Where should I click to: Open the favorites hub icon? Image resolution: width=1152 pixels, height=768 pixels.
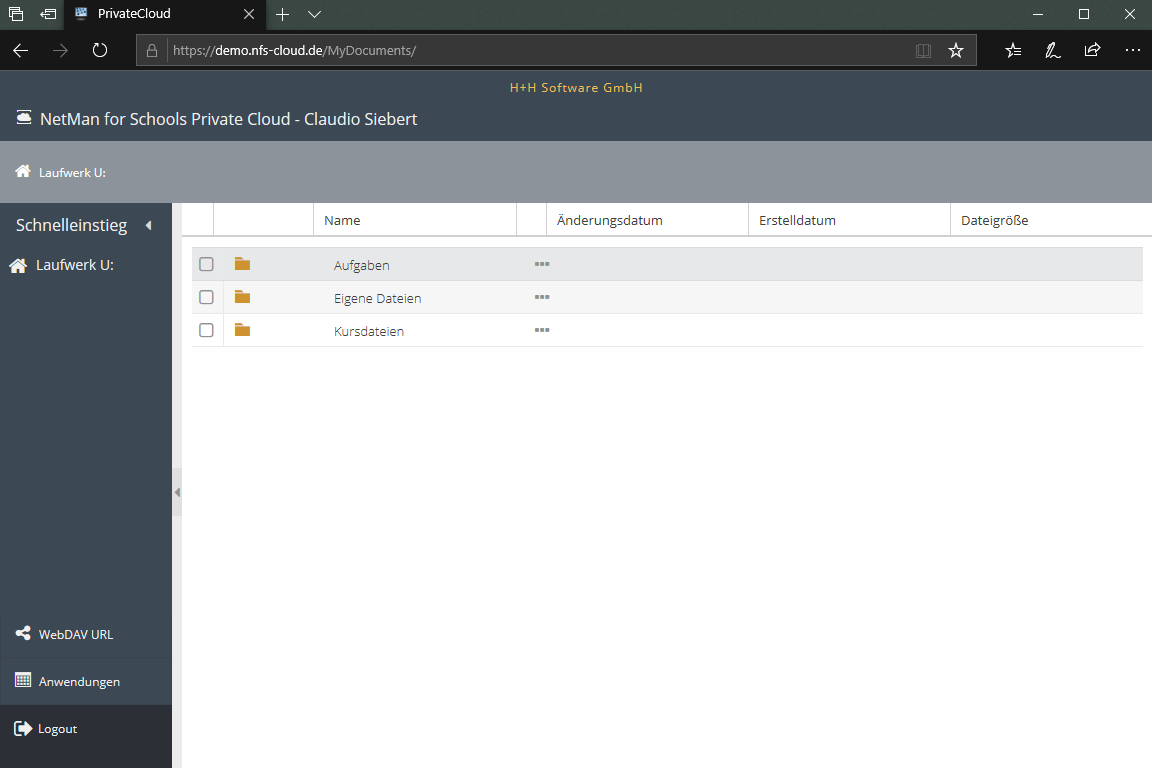click(1013, 50)
